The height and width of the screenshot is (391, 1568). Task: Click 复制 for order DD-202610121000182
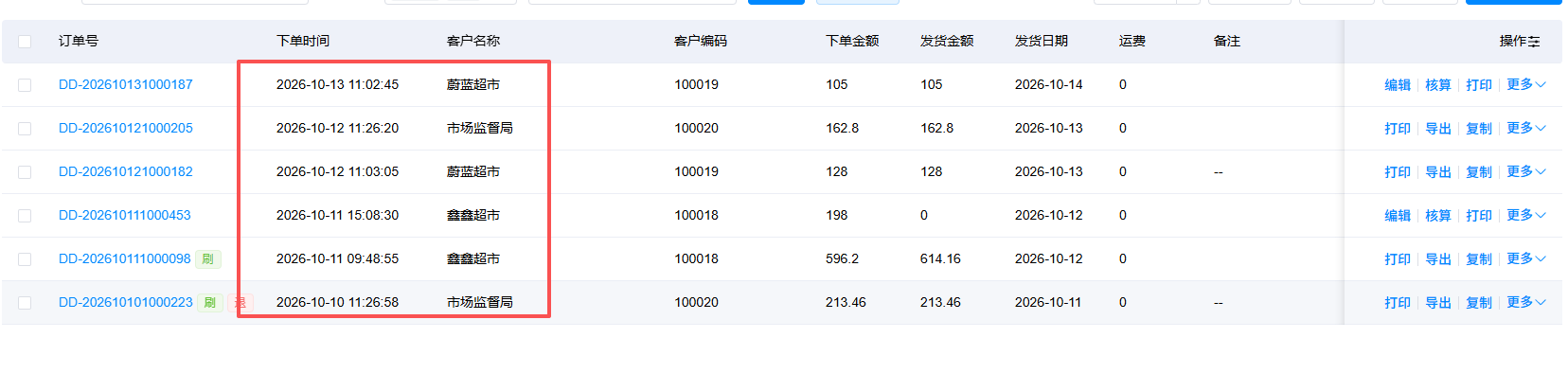tap(1479, 172)
